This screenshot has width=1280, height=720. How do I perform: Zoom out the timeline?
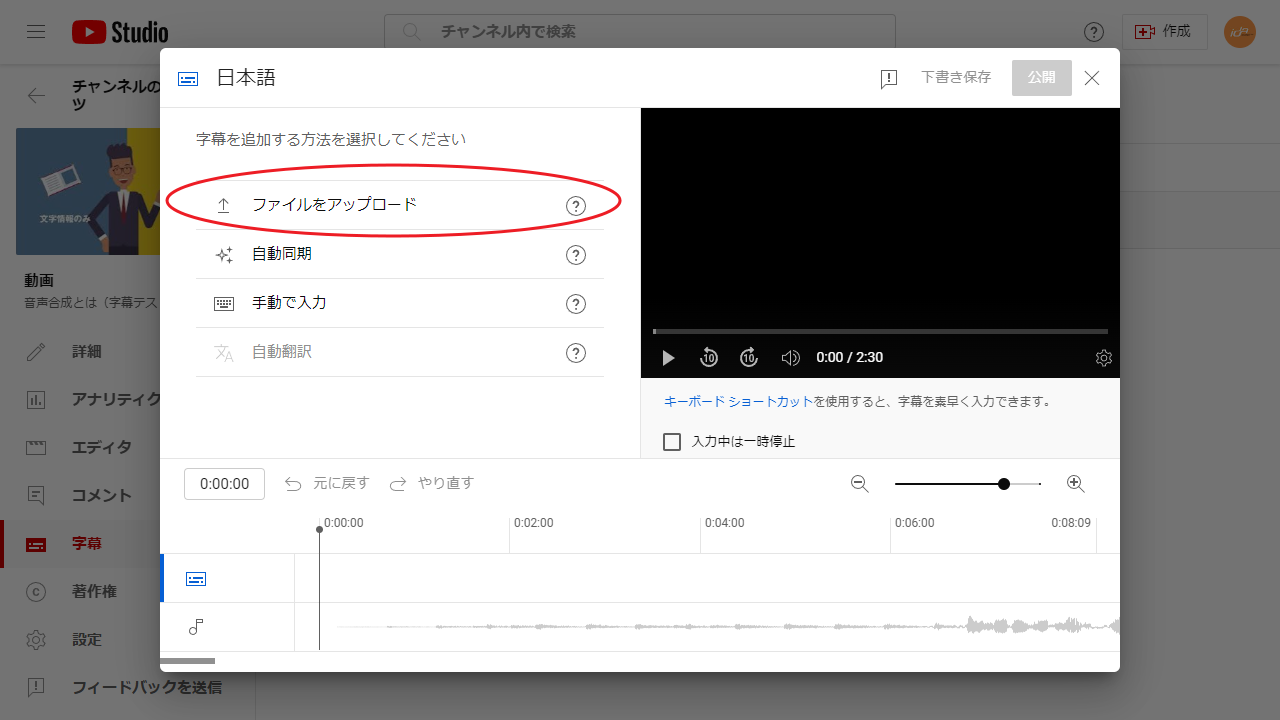(x=859, y=483)
